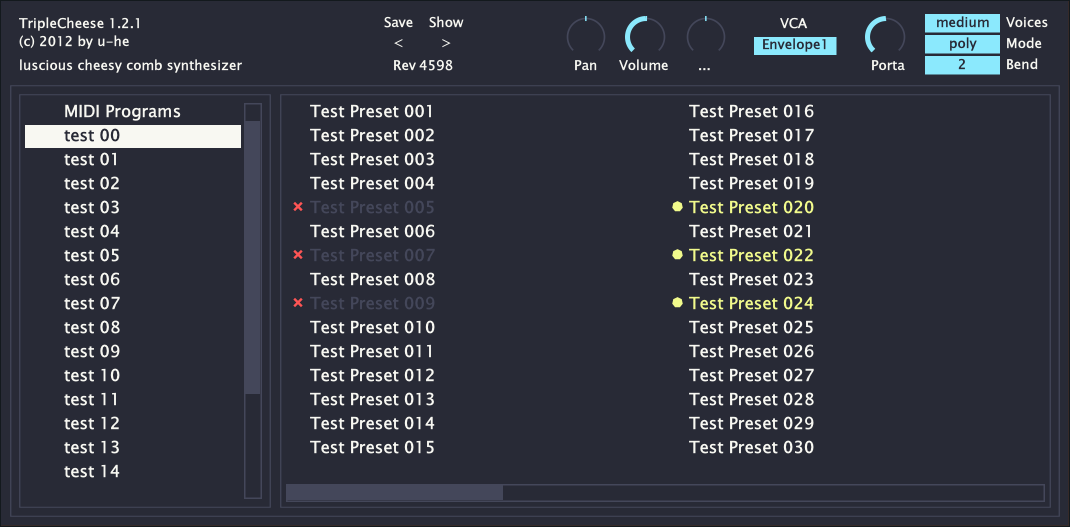
Task: Load Test Preset 003
Action: coord(372,159)
